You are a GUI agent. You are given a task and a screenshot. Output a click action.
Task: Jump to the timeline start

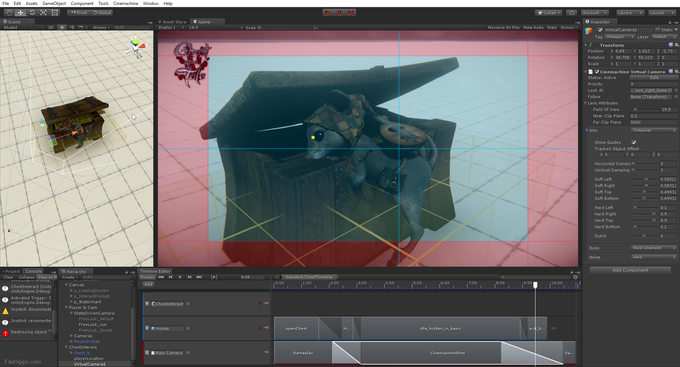161,277
